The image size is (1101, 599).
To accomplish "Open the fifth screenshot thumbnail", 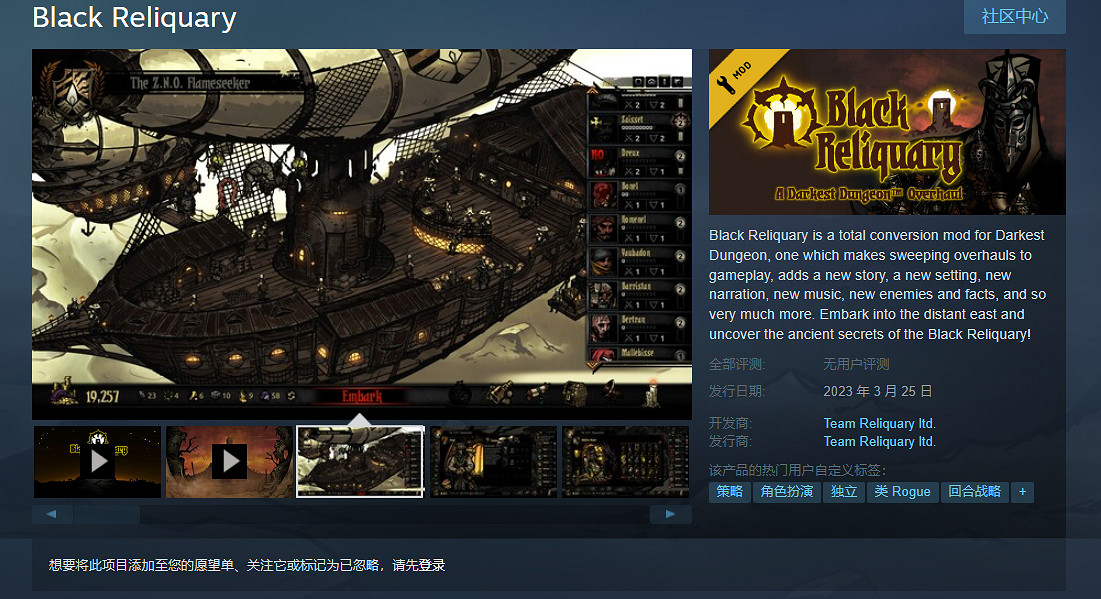I will click(x=625, y=461).
